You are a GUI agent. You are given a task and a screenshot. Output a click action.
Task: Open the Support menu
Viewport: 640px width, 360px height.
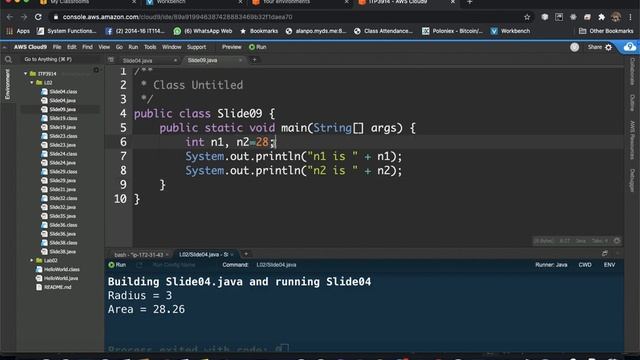coord(196,47)
